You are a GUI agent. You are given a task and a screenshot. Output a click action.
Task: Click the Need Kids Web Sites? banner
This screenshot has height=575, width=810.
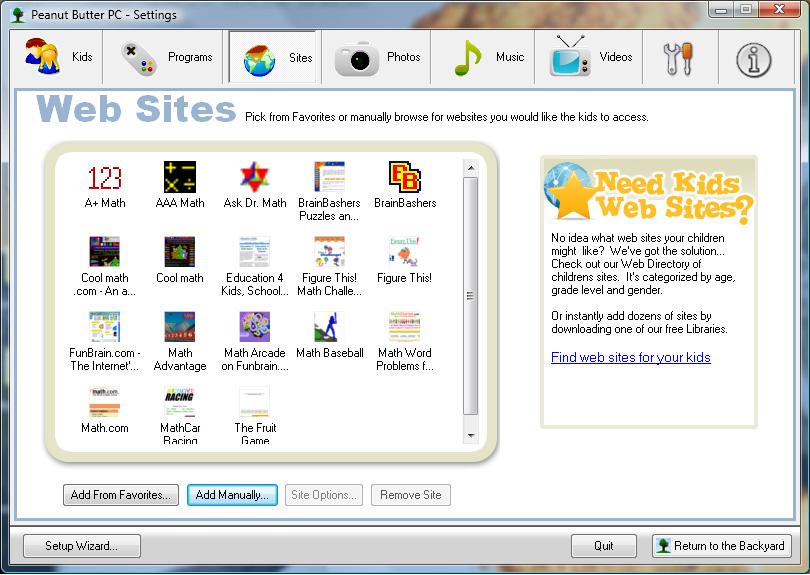(x=649, y=195)
